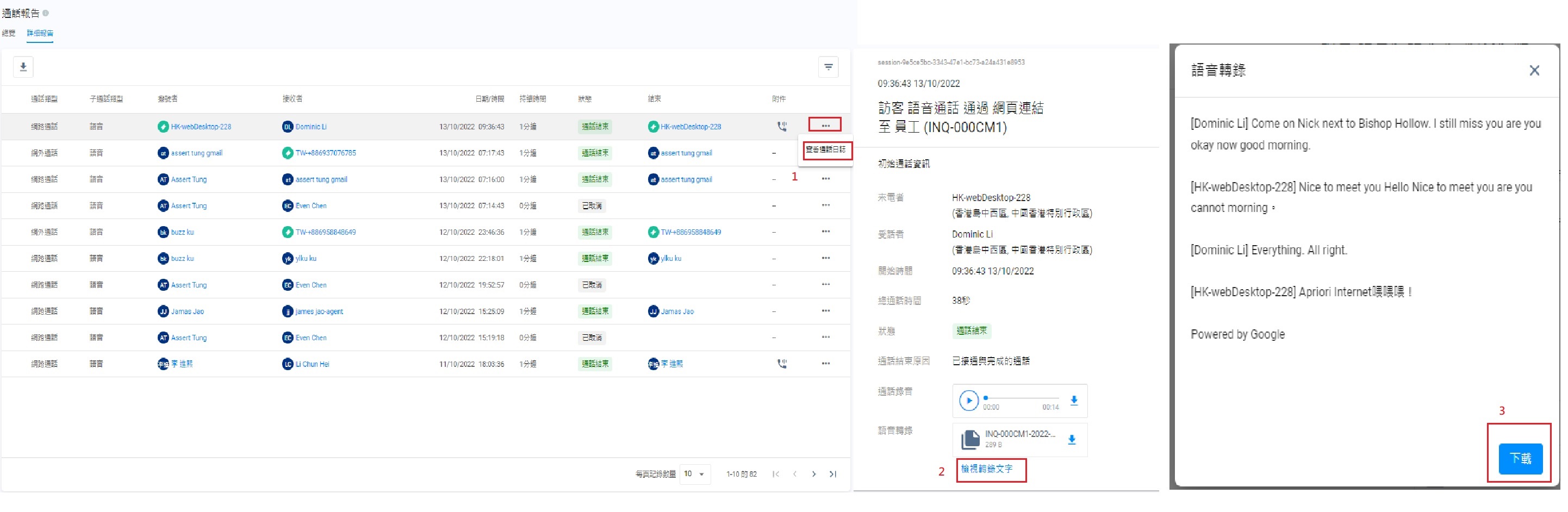Open receiver TW-+886937076785 link
The image size is (1568, 512).
click(x=326, y=153)
